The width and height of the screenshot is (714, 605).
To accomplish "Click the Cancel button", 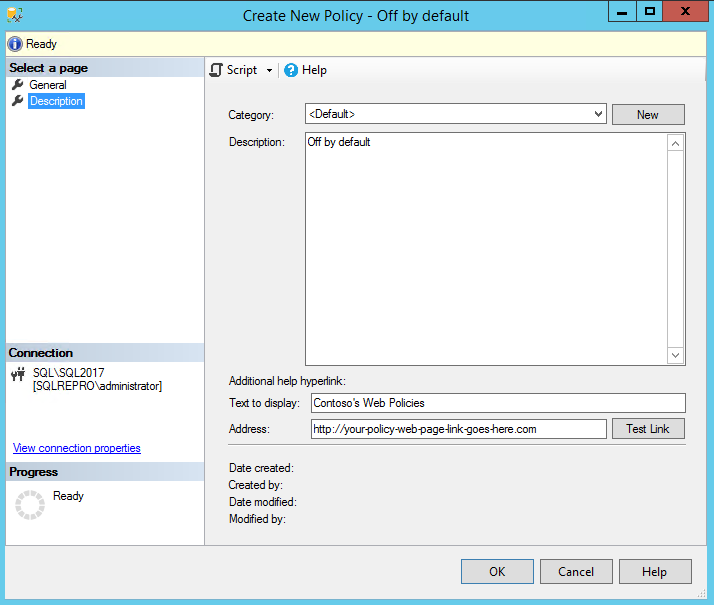I will click(576, 571).
